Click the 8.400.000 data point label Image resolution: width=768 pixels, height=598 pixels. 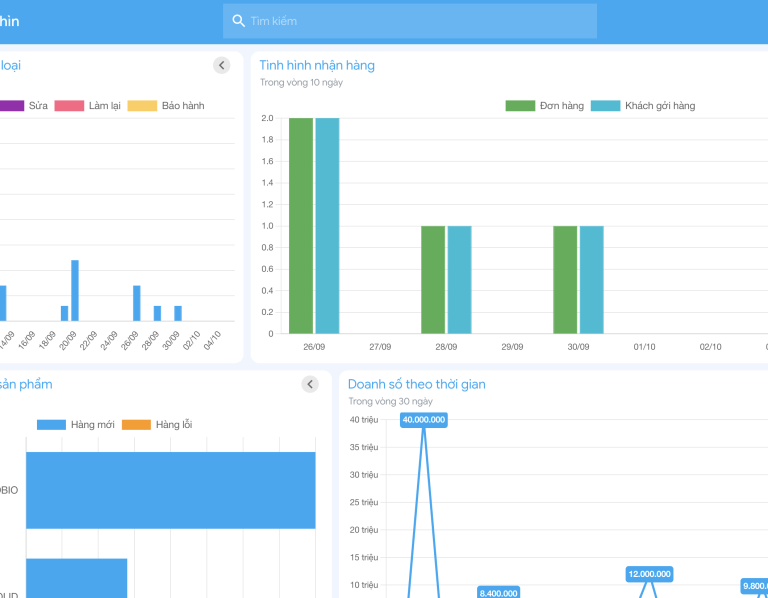497,592
